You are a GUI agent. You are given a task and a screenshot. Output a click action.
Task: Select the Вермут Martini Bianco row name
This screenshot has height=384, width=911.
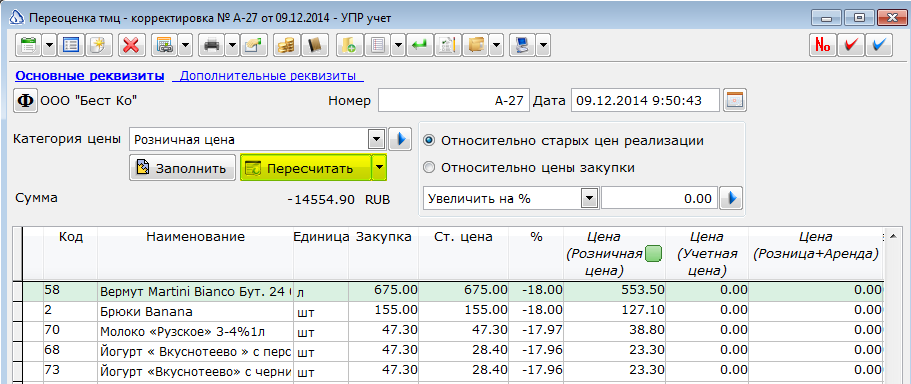(x=196, y=292)
